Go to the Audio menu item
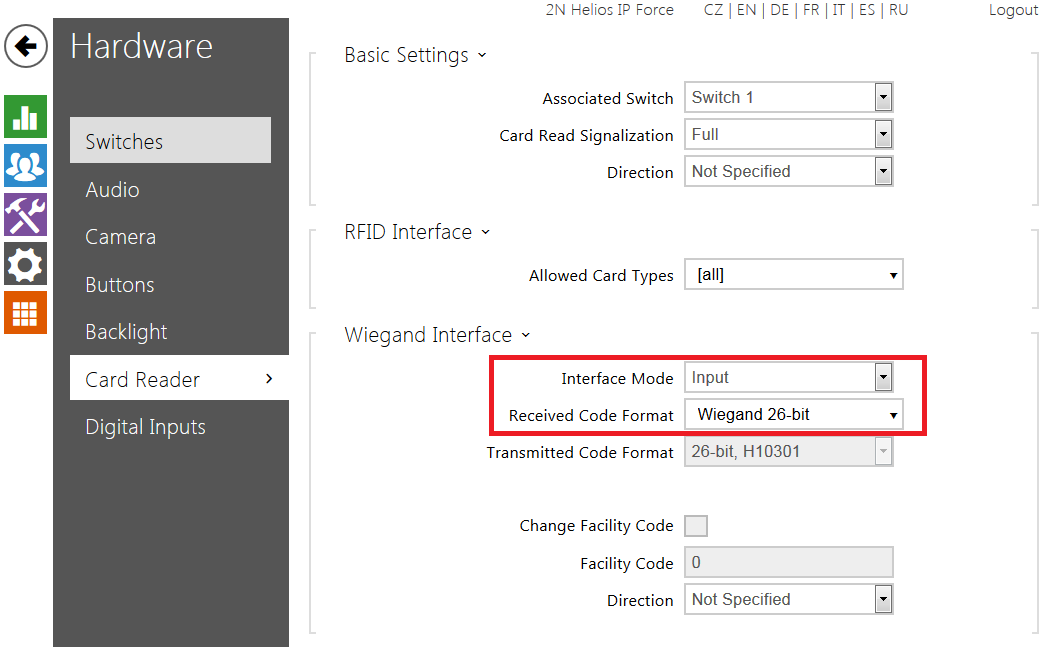 click(x=112, y=189)
